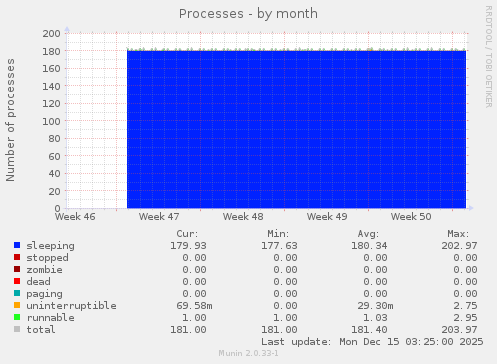Click sleeping minimum value 177.63
This screenshot has height=364, width=497.
pyautogui.click(x=279, y=246)
